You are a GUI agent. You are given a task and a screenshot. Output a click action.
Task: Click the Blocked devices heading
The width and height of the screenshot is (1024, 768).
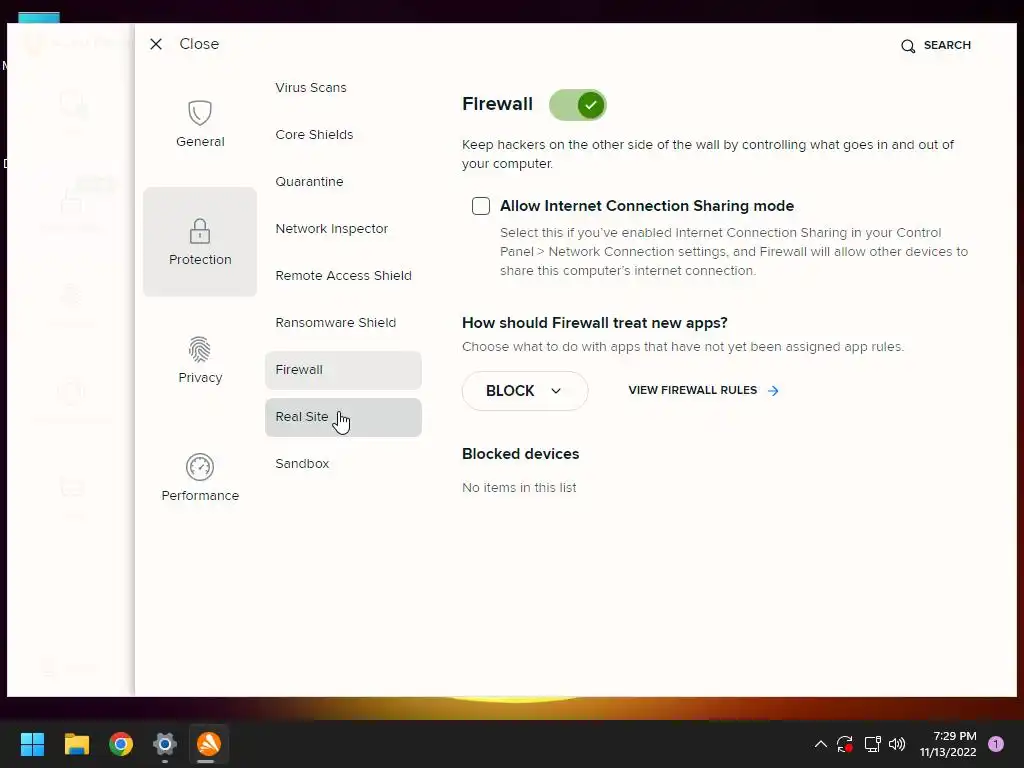click(520, 454)
